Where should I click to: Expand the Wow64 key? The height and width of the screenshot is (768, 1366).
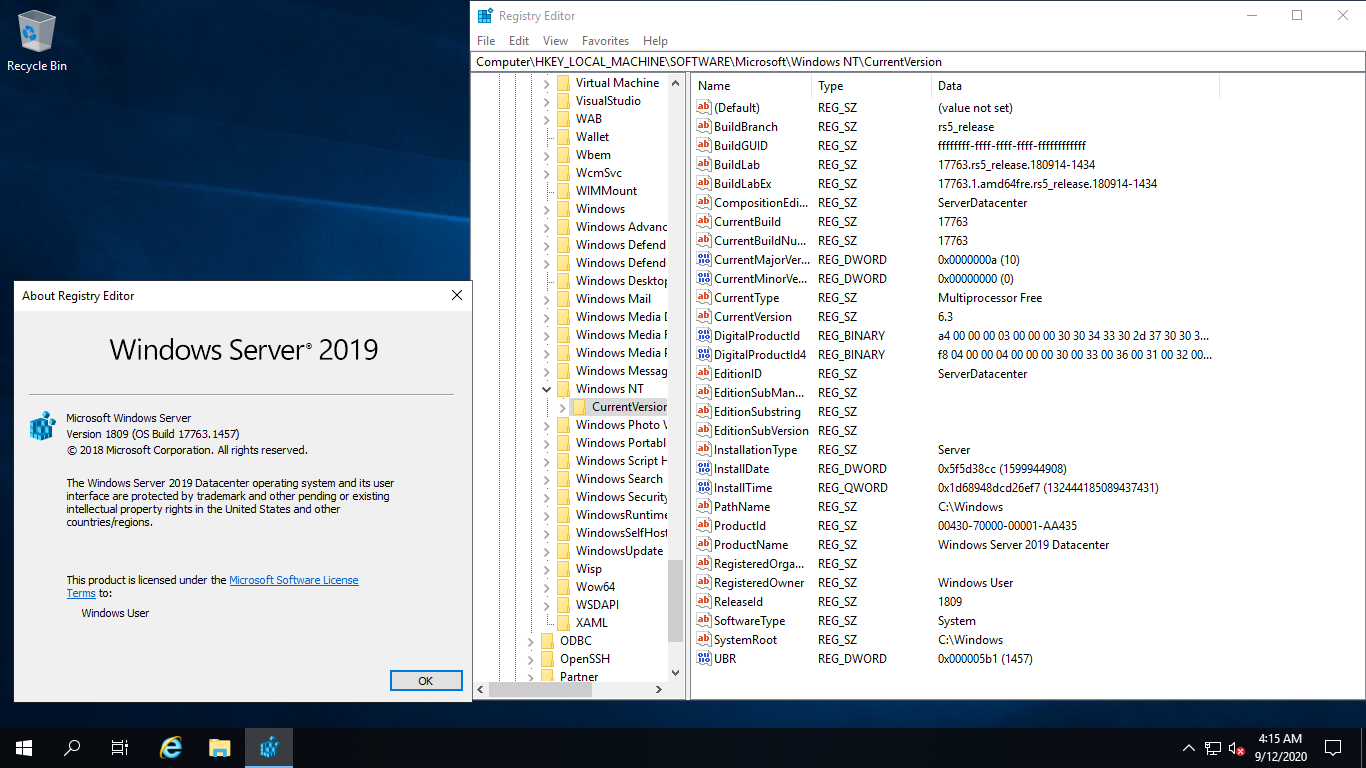[546, 587]
